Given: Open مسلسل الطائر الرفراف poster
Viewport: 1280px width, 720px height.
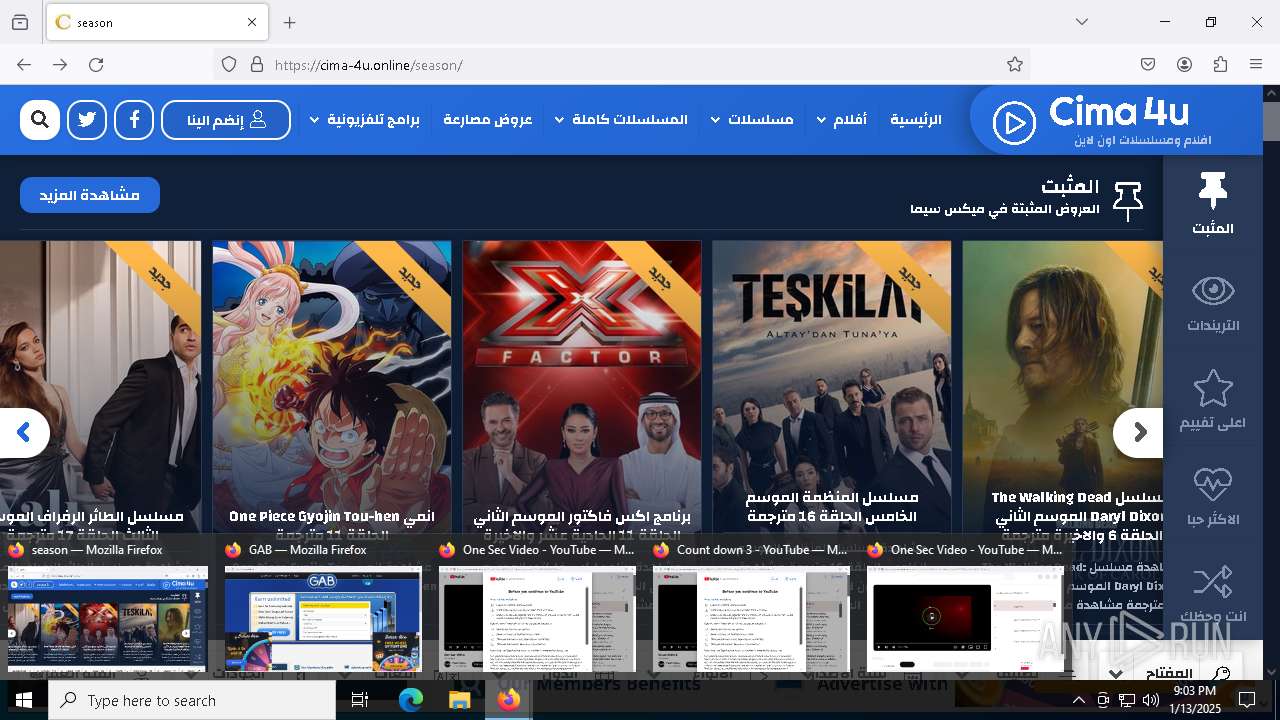Looking at the screenshot, I should click(x=100, y=390).
